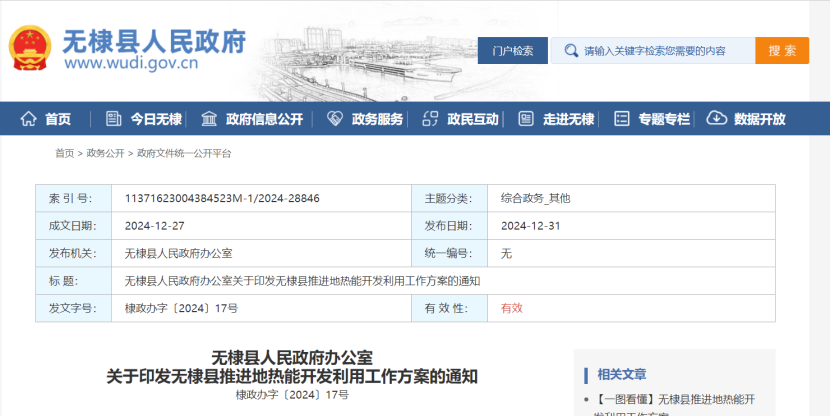Open 政务公开 in the breadcrumb
This screenshot has width=831, height=416.
(105, 153)
